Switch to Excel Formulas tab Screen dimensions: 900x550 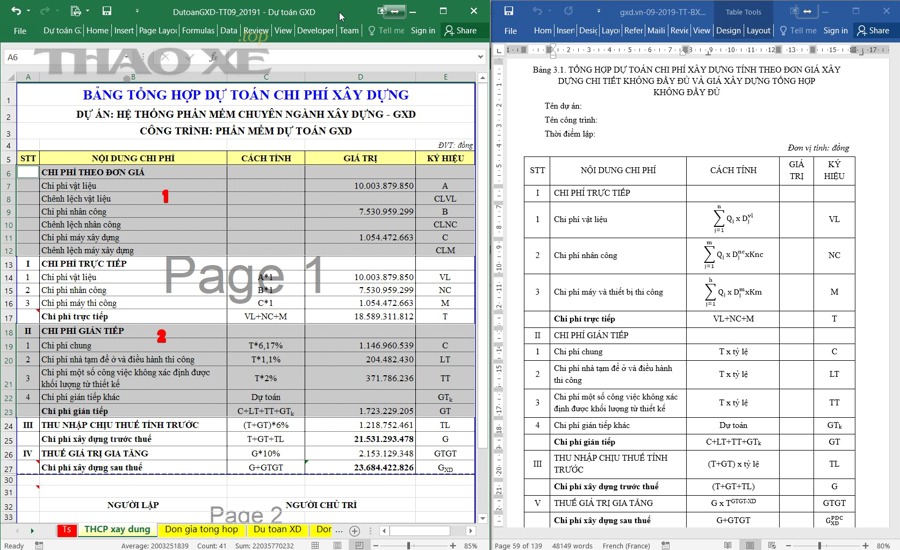198,30
